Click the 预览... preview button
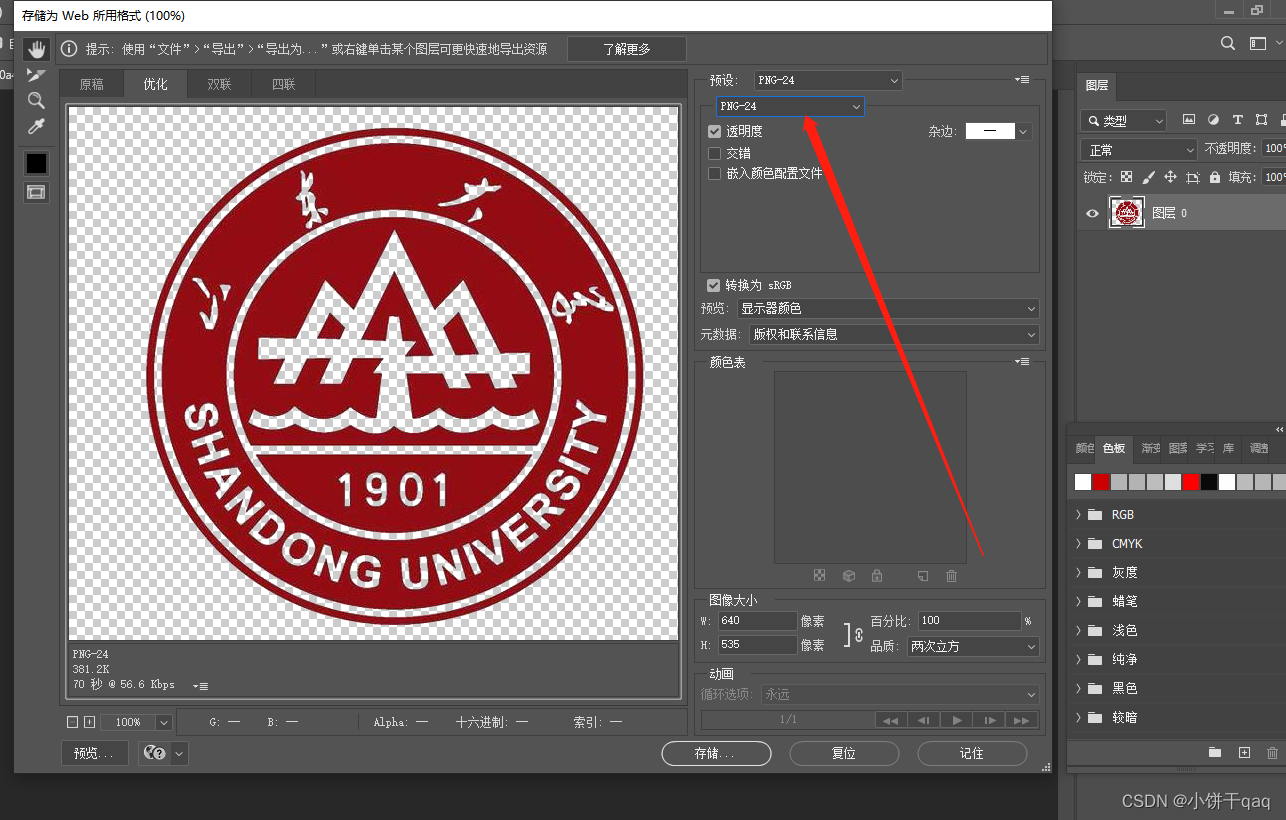The image size is (1286, 820). pos(95,753)
